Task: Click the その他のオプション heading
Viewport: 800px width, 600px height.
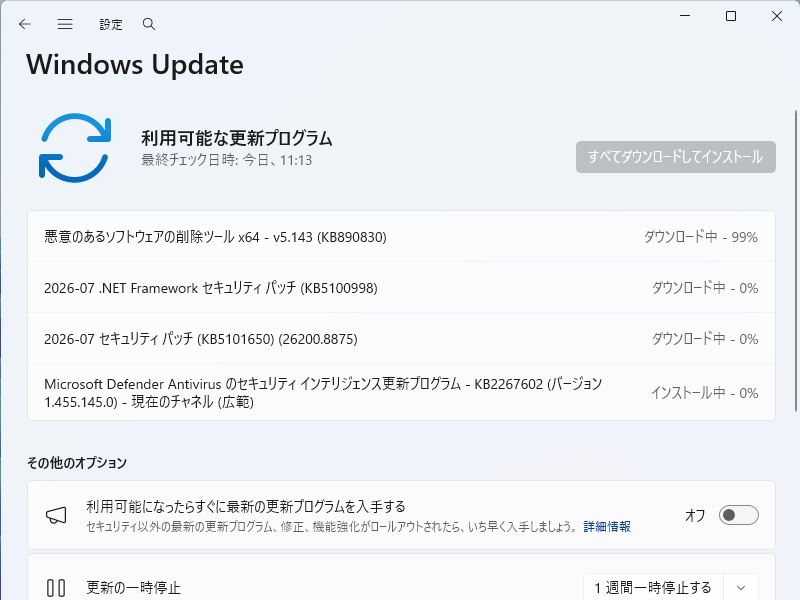Action: coord(77,463)
